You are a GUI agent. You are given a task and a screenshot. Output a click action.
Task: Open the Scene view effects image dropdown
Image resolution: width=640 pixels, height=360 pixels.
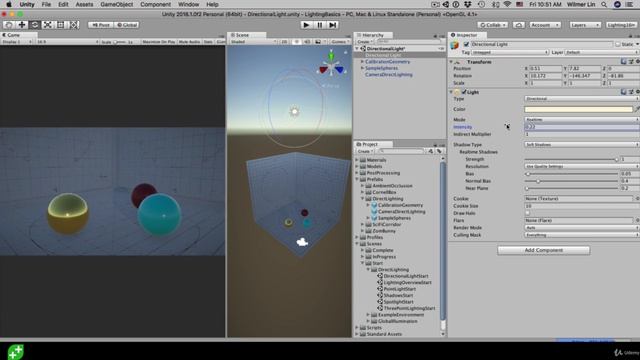320,42
